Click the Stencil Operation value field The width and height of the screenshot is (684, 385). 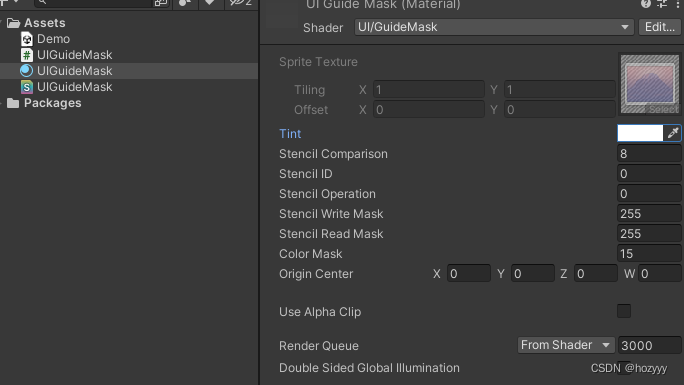click(649, 194)
